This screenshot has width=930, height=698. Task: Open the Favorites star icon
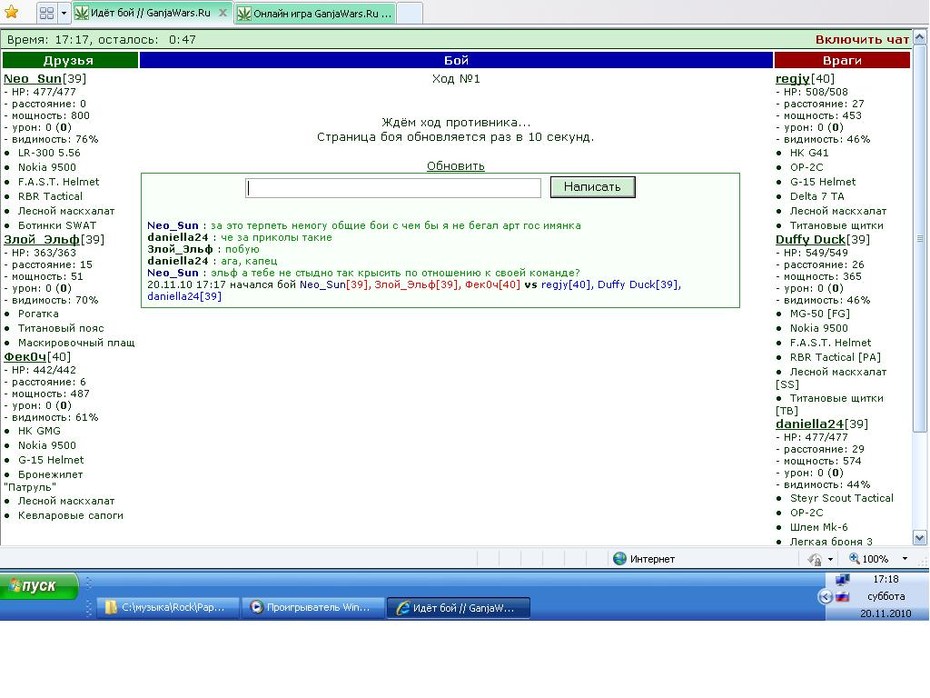click(11, 12)
